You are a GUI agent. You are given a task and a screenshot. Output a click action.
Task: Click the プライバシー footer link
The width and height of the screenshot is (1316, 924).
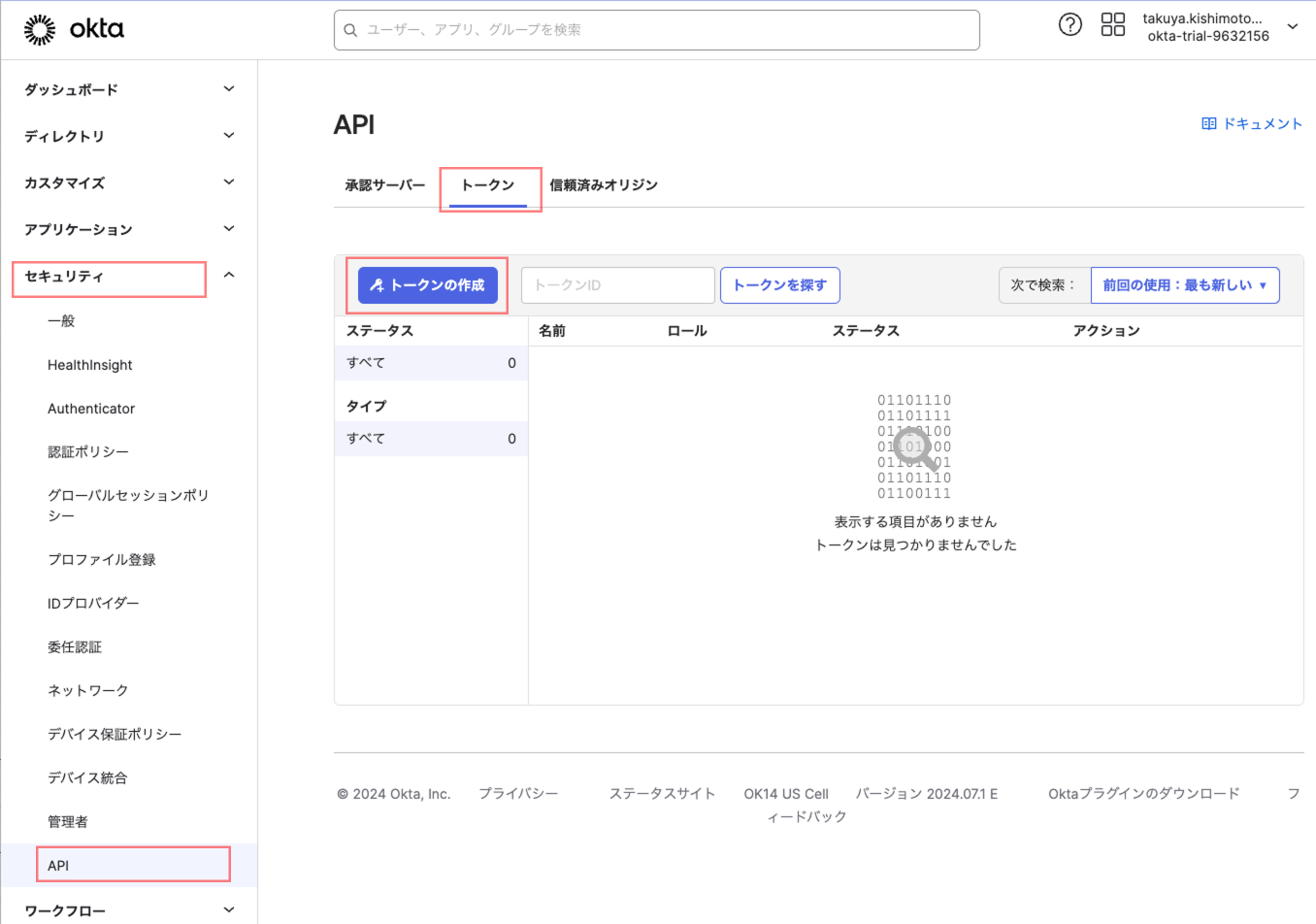[518, 793]
